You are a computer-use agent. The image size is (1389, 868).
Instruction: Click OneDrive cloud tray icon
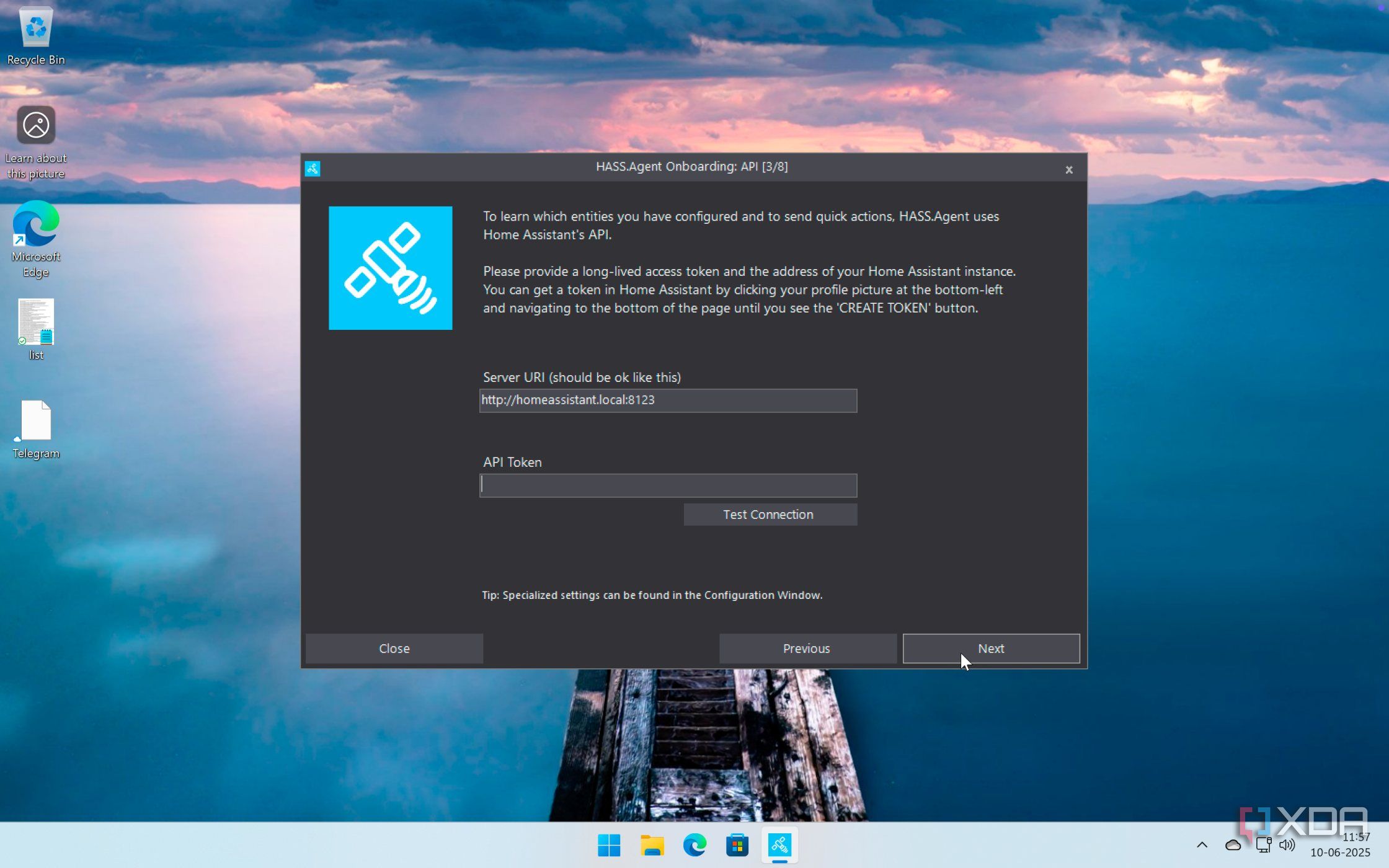1233,844
